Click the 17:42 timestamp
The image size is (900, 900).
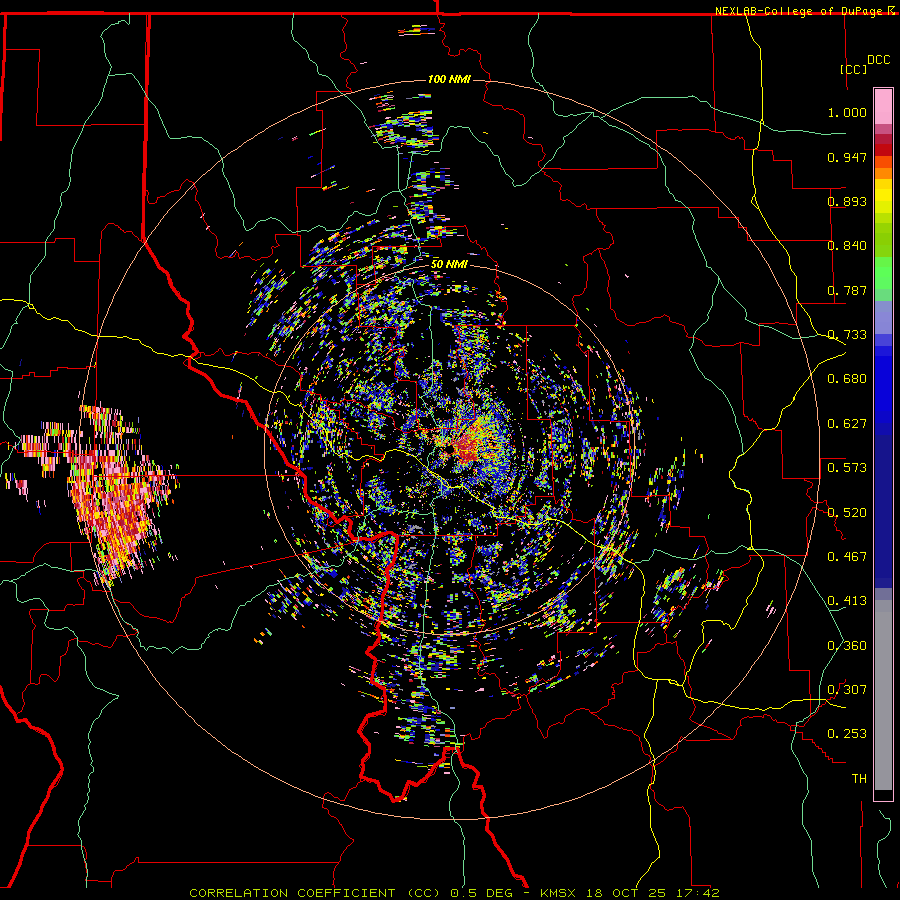tap(696, 893)
